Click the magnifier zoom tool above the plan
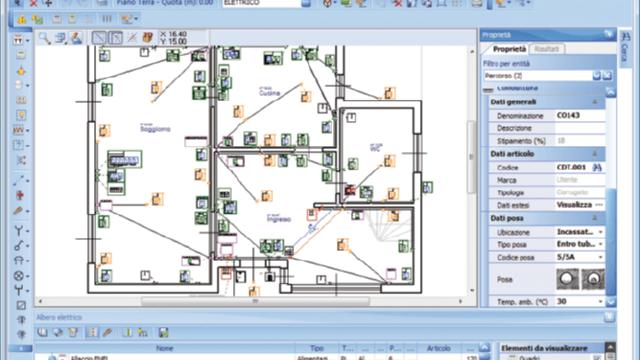Image resolution: width=640 pixels, height=360 pixels. [x=44, y=38]
